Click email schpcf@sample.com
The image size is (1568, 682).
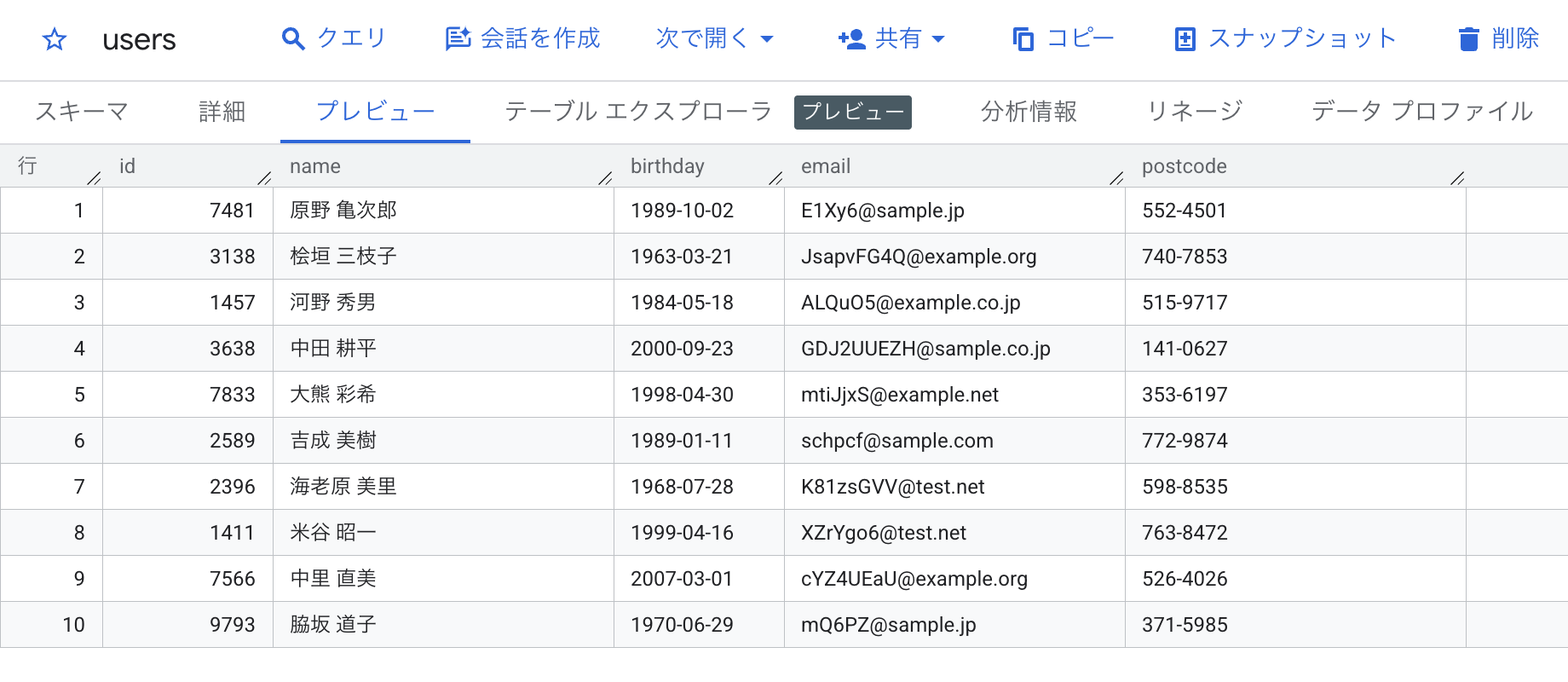(x=897, y=441)
